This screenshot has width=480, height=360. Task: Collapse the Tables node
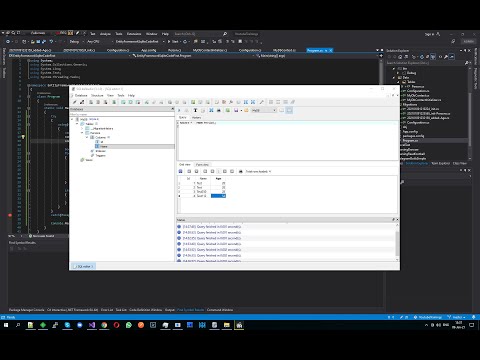coord(77,124)
